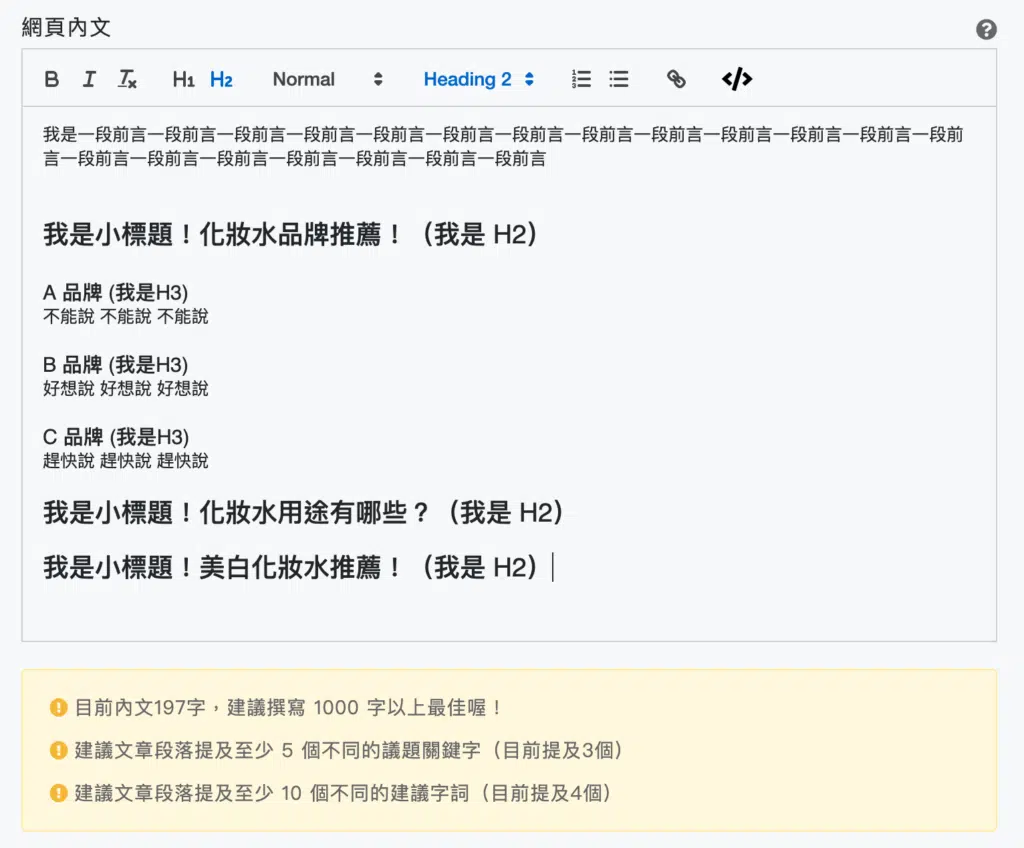
Task: Click the C 品牌 H3 line
Action: [x=115, y=437]
